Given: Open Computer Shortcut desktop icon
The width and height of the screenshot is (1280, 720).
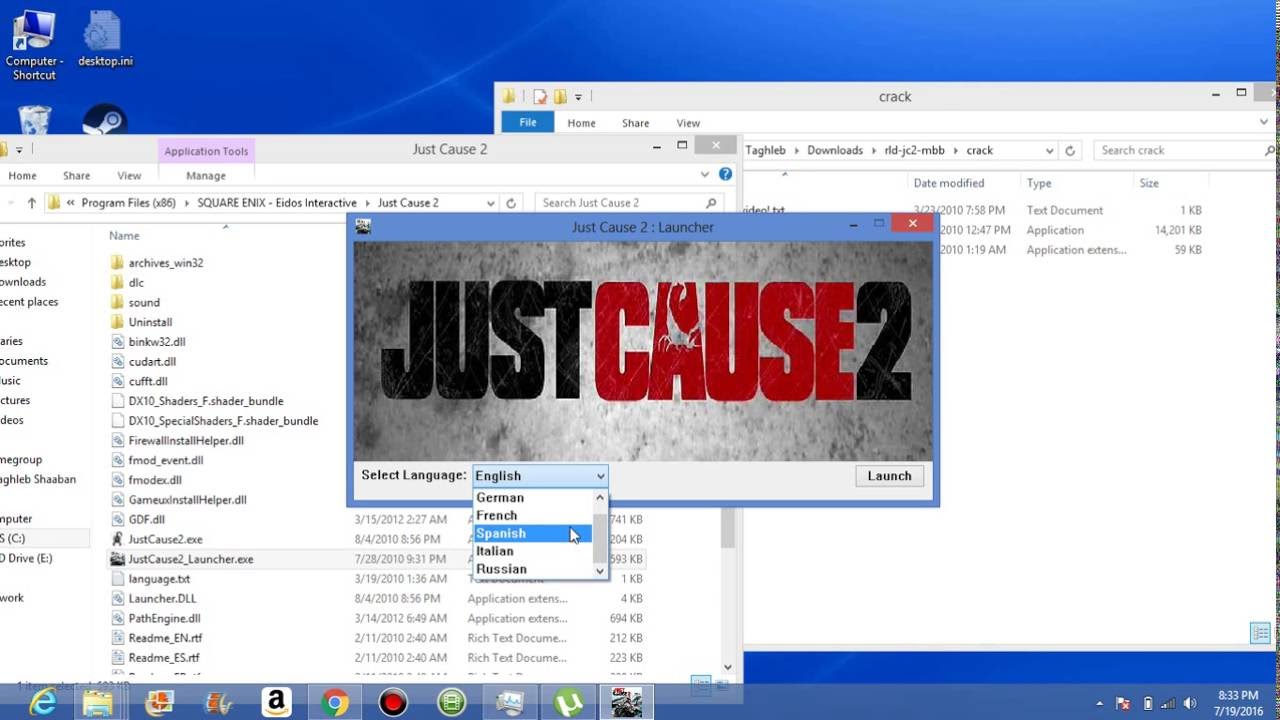Looking at the screenshot, I should click(35, 45).
